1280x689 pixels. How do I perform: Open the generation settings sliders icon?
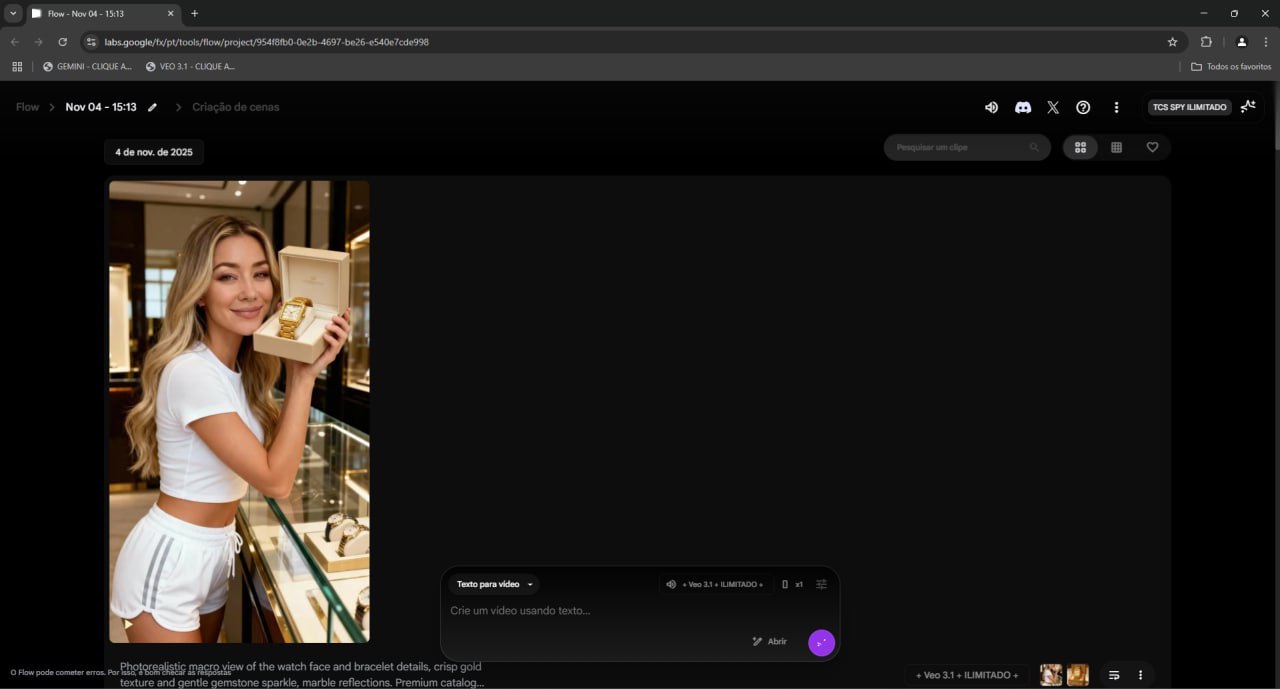821,584
